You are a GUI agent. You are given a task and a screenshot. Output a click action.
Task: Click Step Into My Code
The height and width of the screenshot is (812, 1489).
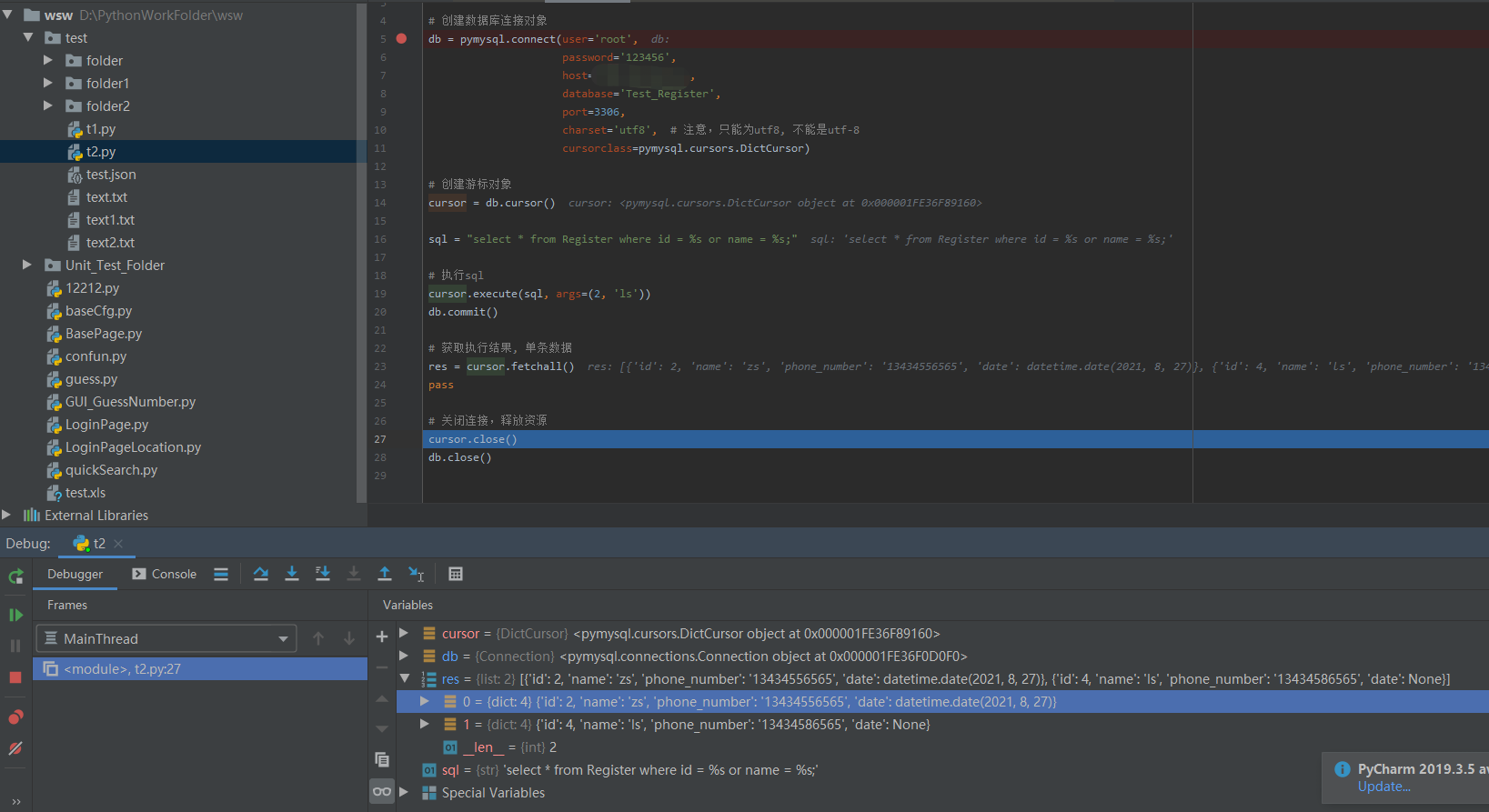323,574
